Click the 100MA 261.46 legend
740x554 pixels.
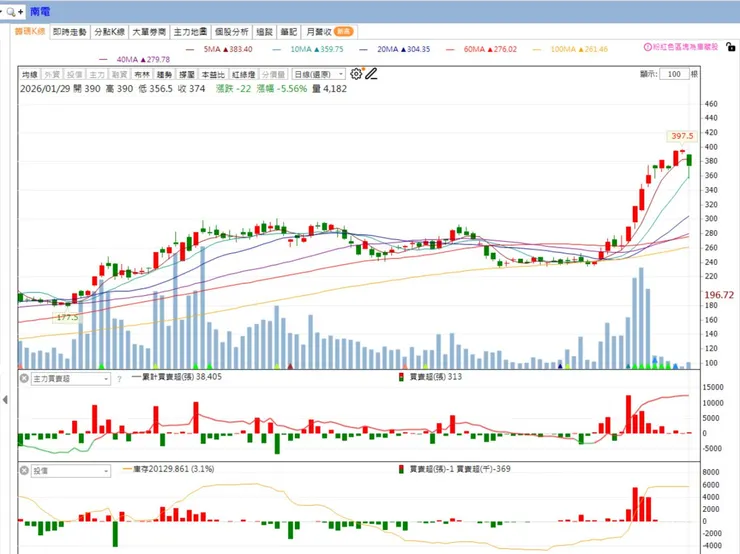pos(579,49)
